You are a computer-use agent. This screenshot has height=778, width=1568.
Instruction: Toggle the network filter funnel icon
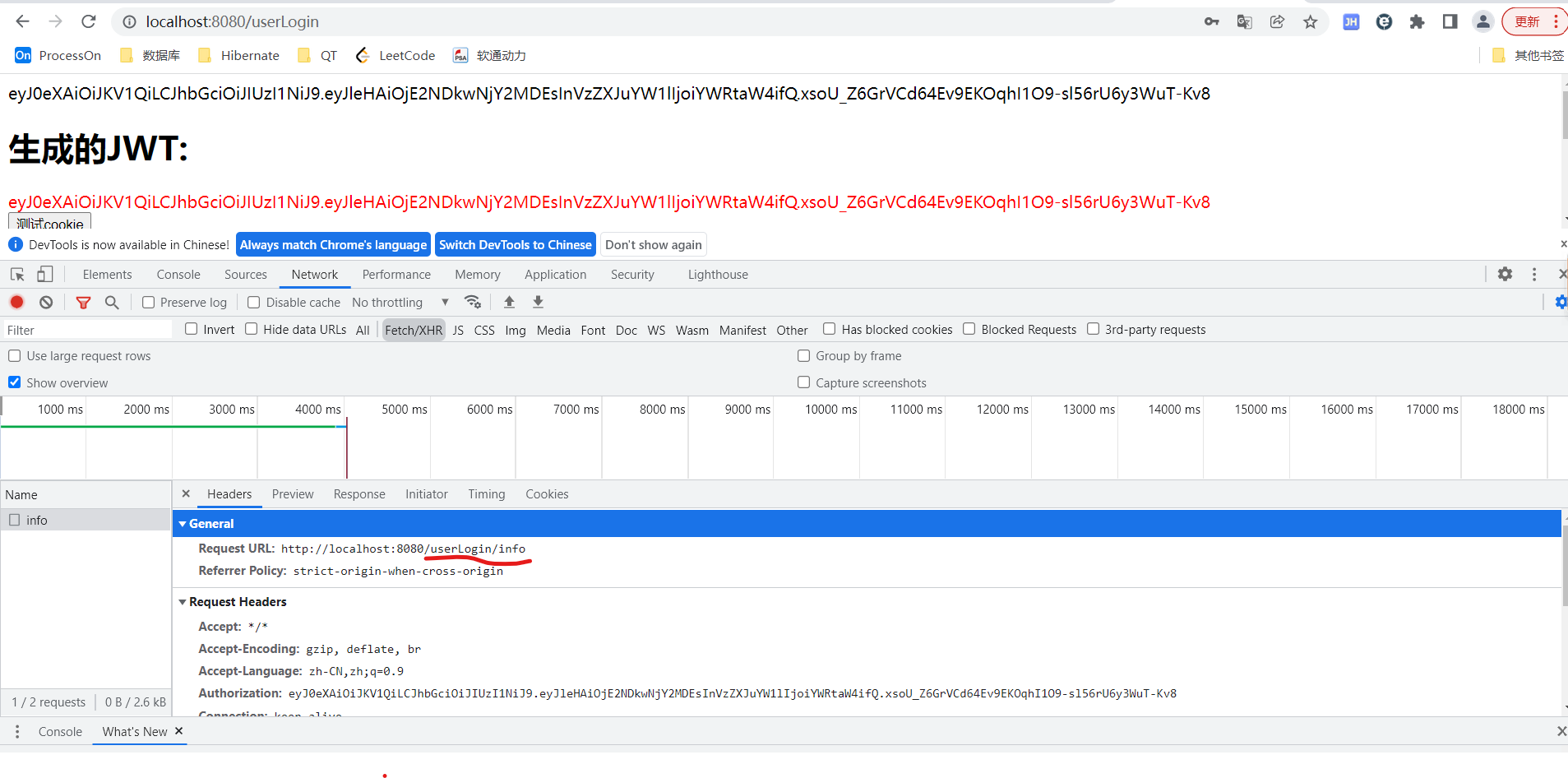pyautogui.click(x=83, y=303)
